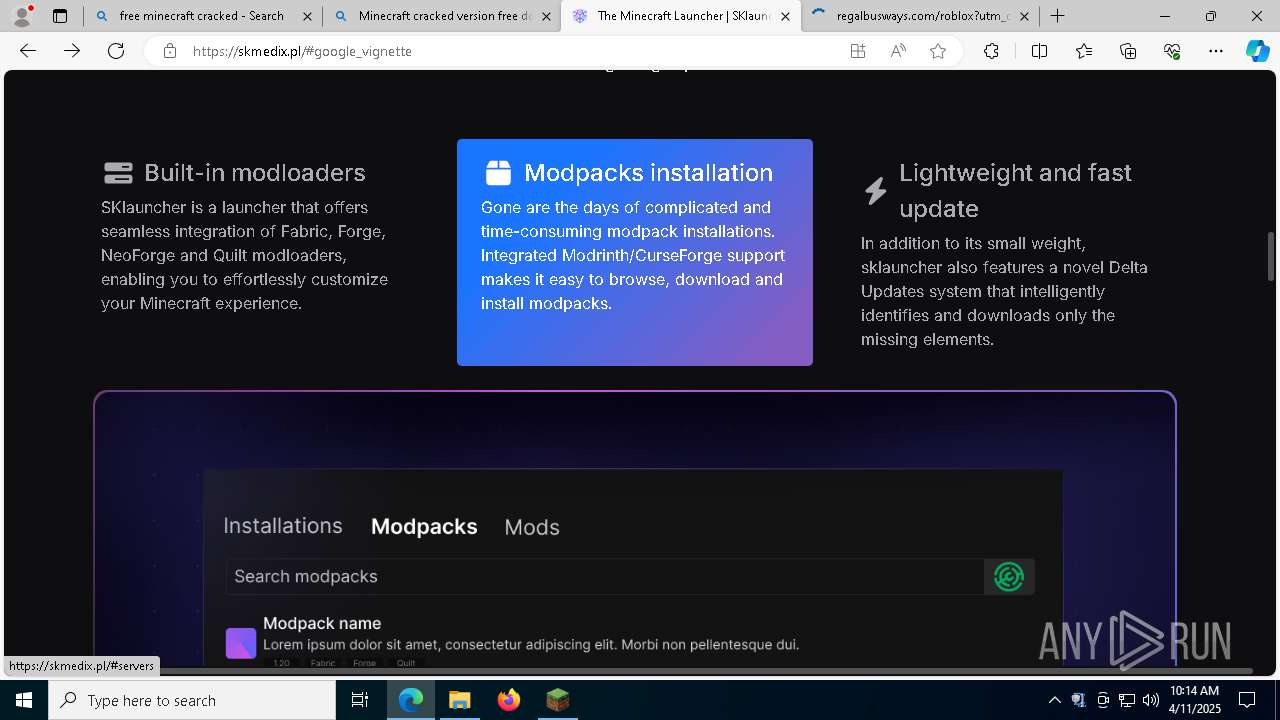View site information lock icon
This screenshot has width=1280, height=720.
tap(170, 51)
